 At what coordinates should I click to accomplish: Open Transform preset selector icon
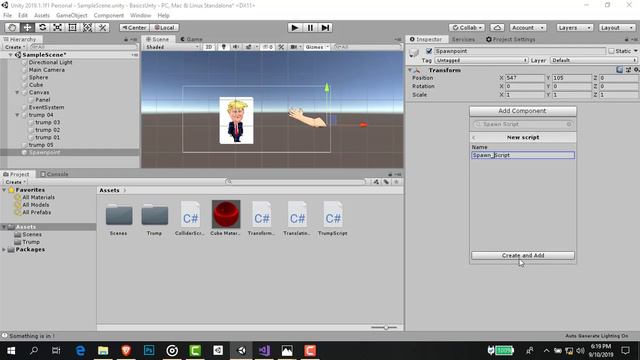point(628,70)
